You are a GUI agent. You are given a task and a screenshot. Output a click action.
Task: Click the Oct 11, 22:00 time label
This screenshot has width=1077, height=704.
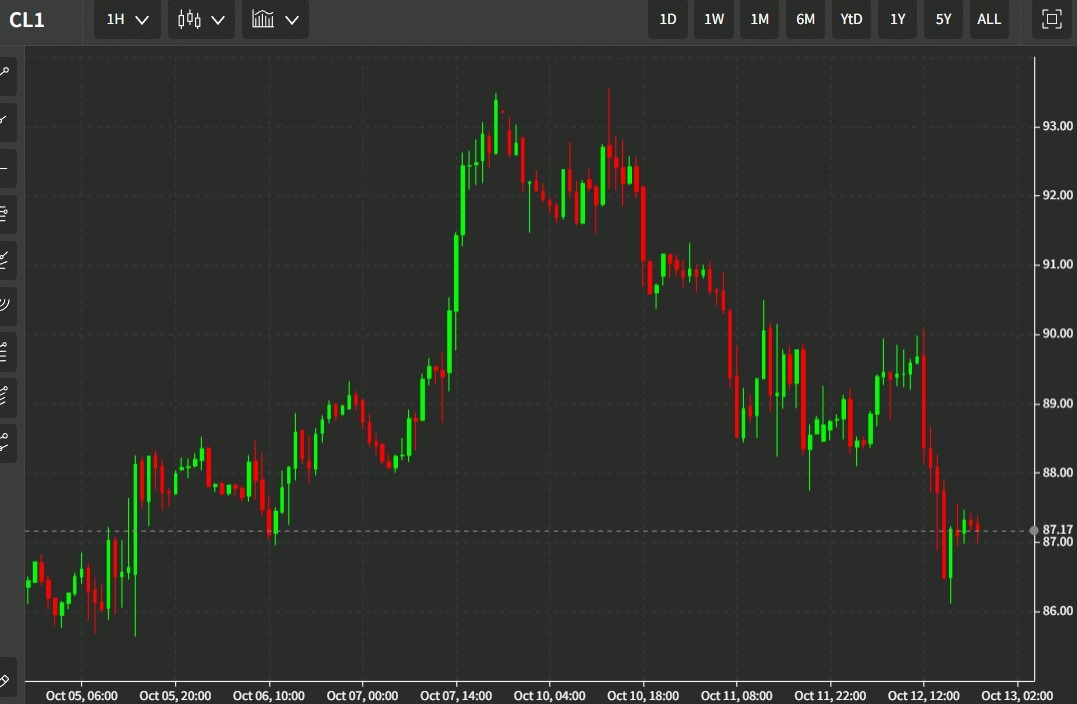[830, 696]
